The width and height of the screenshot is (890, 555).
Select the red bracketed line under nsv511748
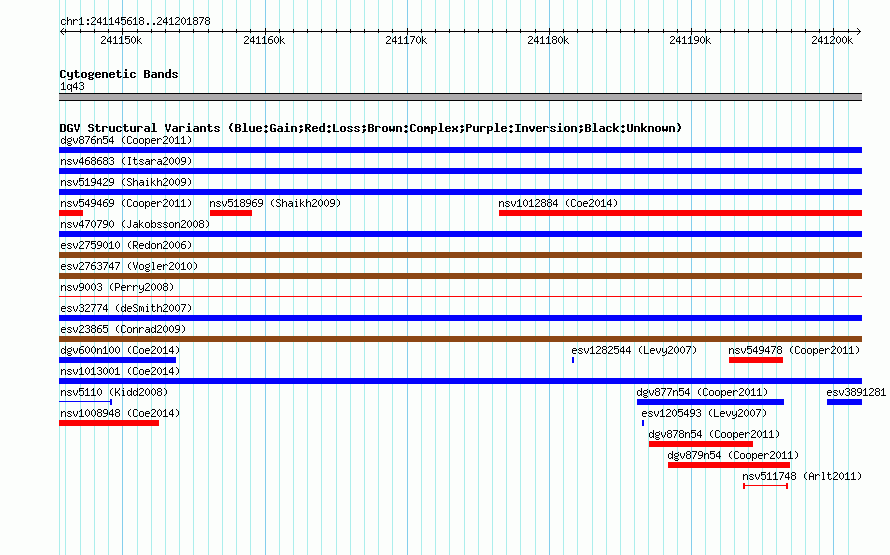pyautogui.click(x=766, y=486)
